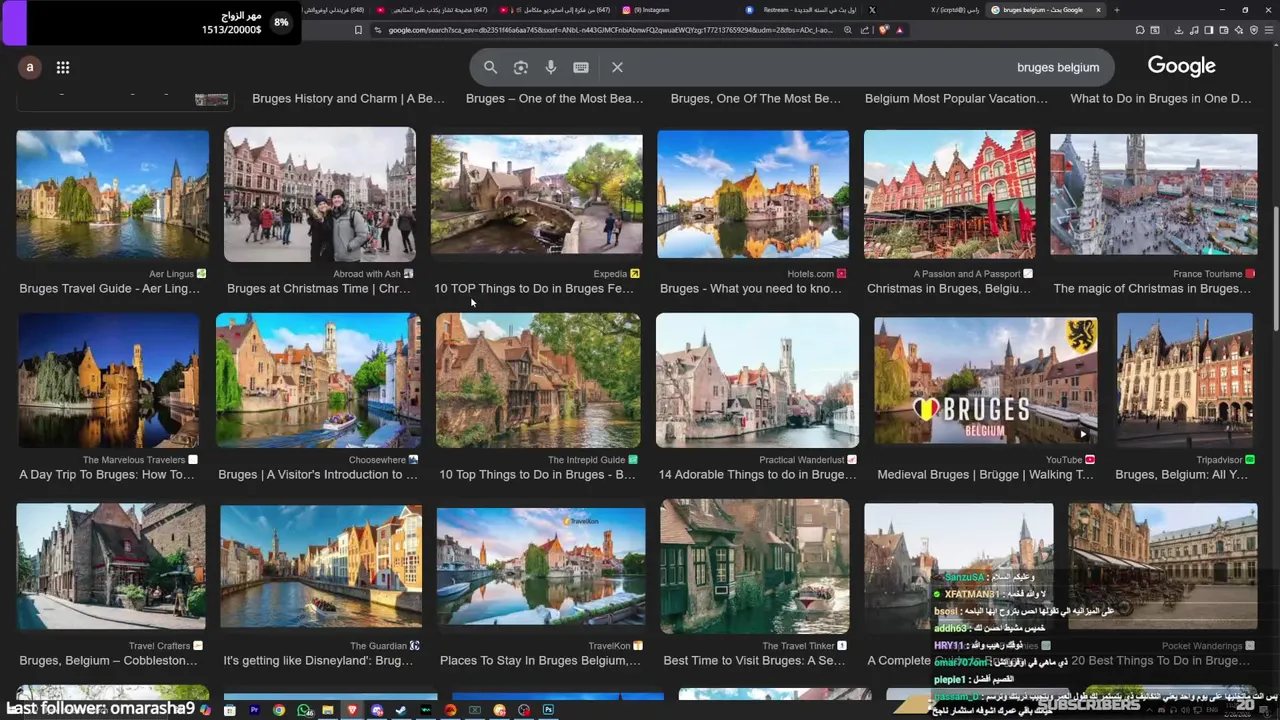Viewport: 1280px width, 720px height.
Task: Open Expedia's stone bridge Bruges image
Action: (537, 194)
